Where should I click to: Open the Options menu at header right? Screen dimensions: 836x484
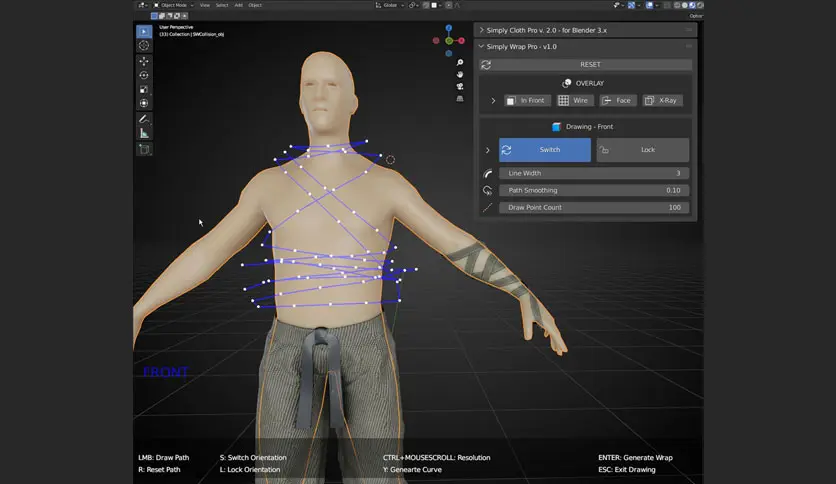(x=696, y=16)
